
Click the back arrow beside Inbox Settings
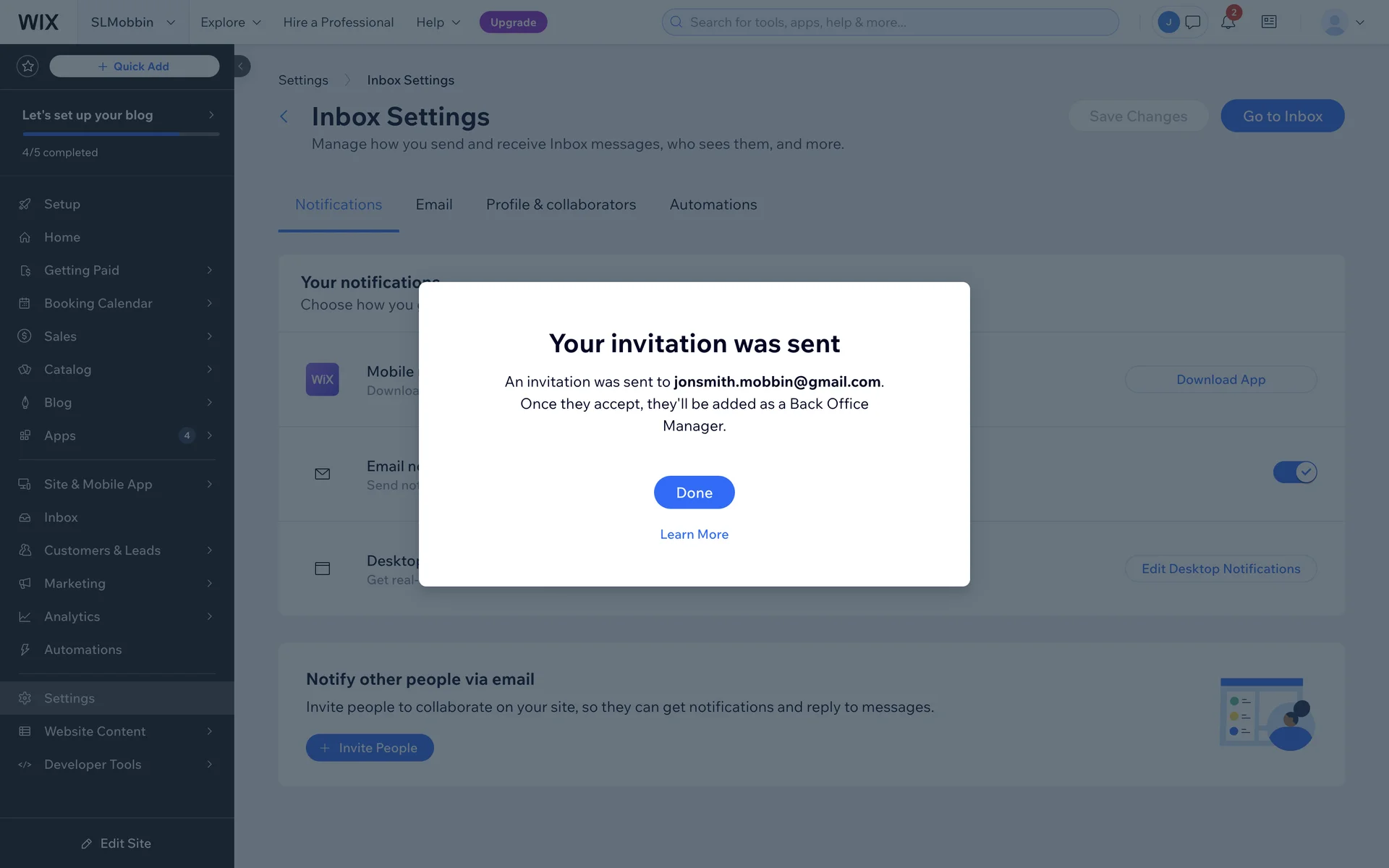coord(284,116)
